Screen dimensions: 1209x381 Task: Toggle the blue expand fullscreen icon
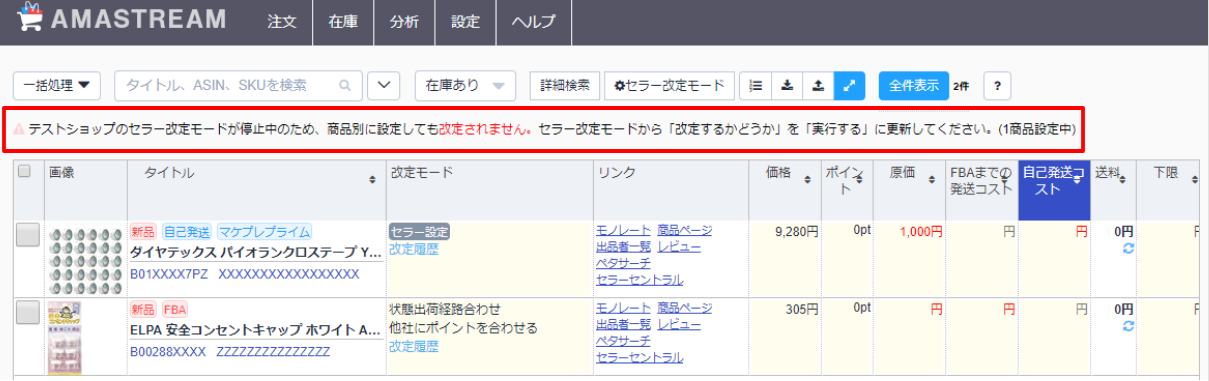point(849,86)
